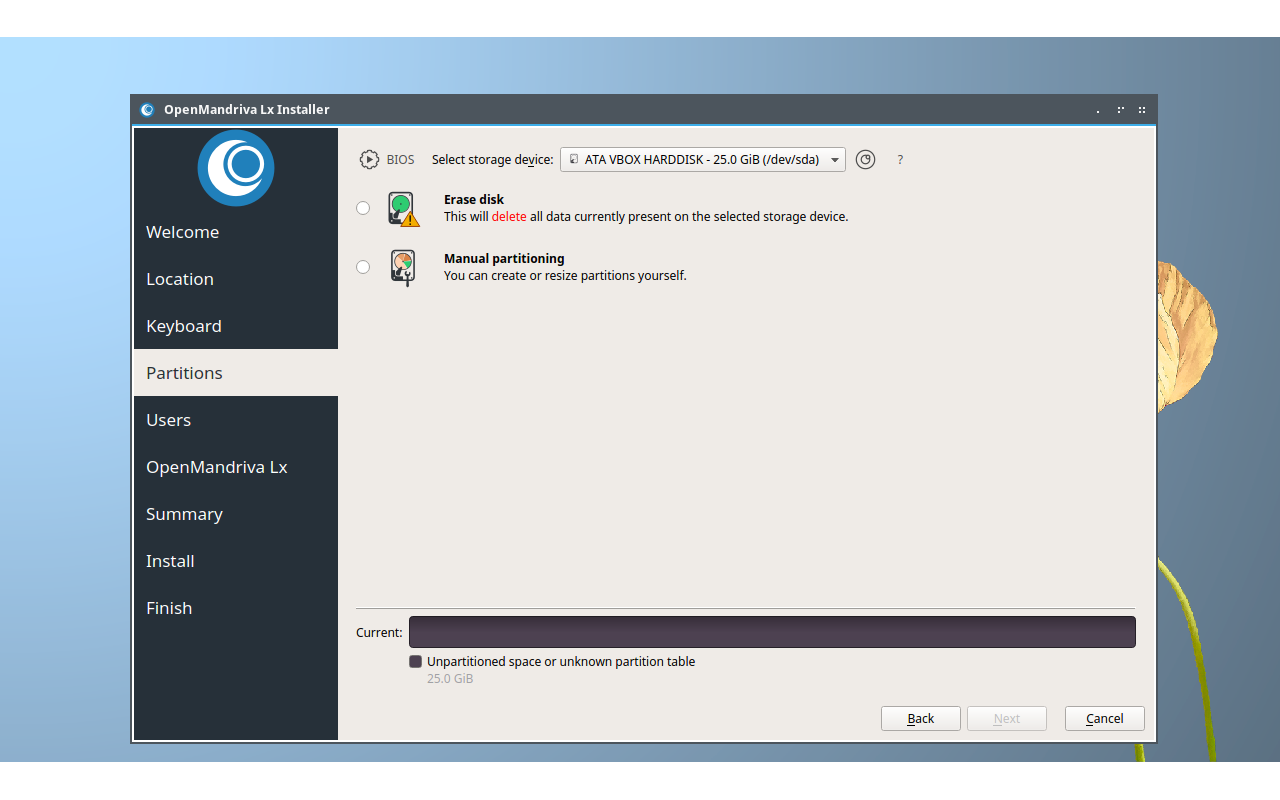
Task: Click the BIOS boot mode icon
Action: [x=369, y=159]
